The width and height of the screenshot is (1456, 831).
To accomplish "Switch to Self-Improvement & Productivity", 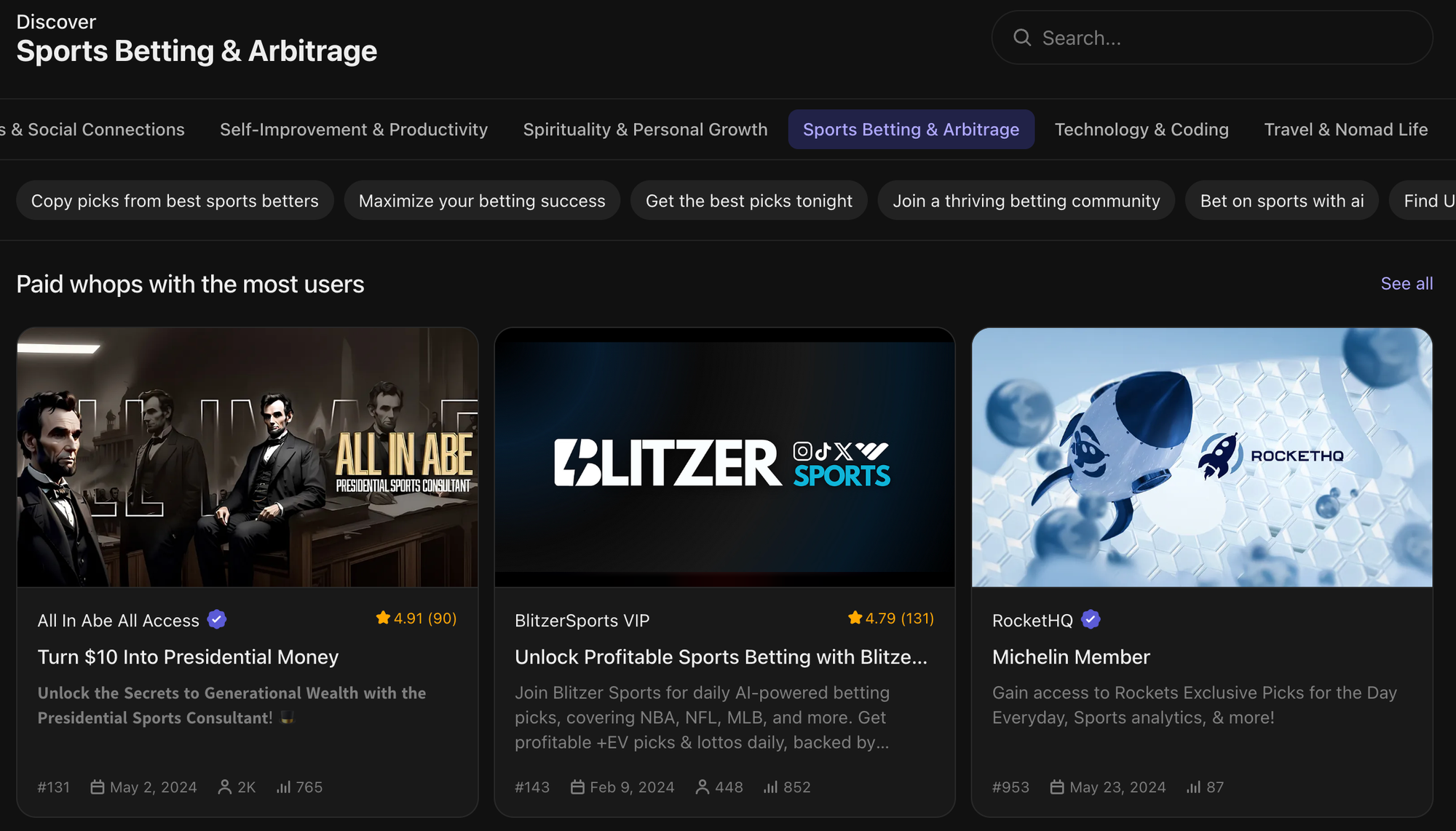I will [354, 129].
